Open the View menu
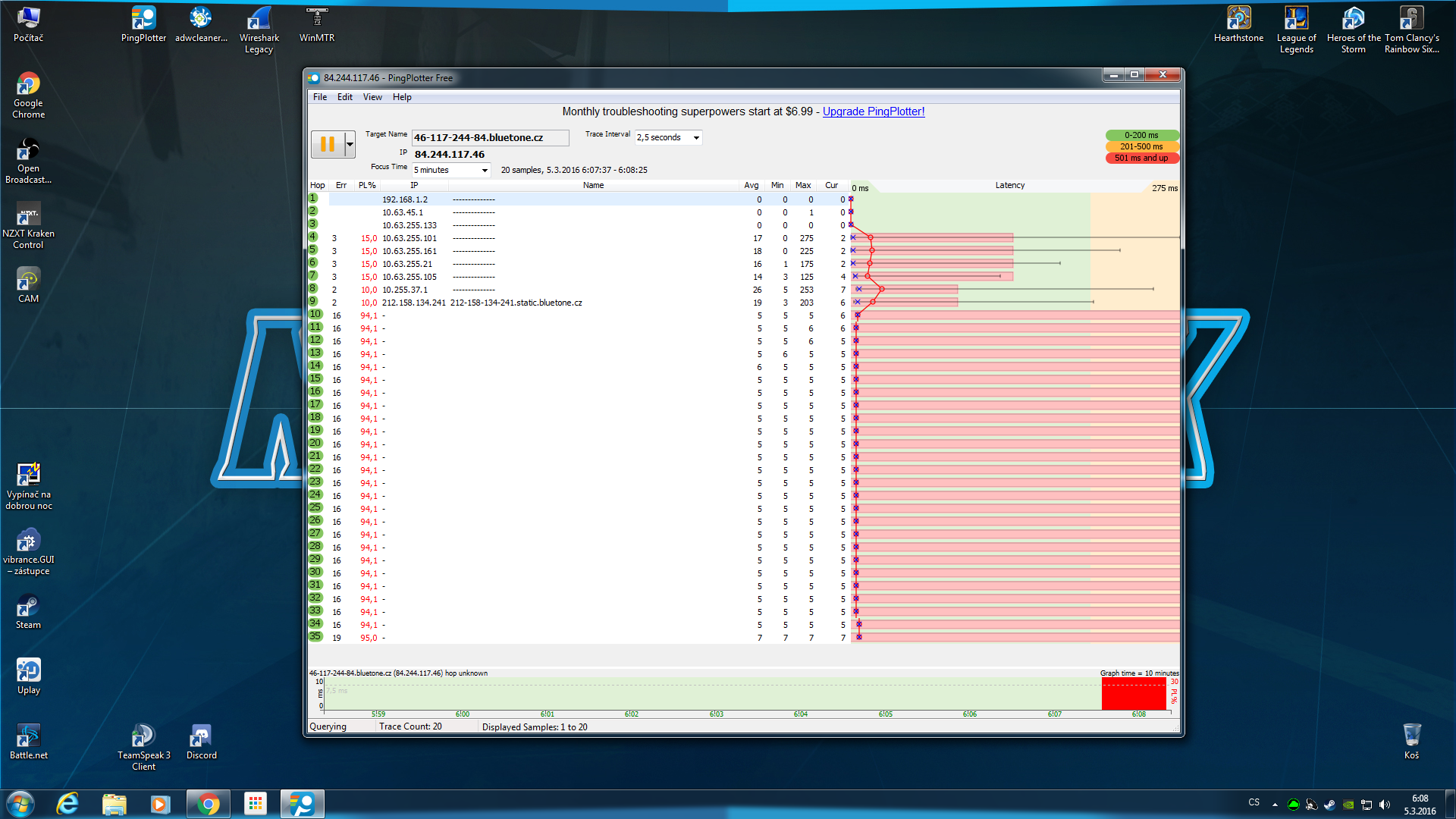The height and width of the screenshot is (819, 1456). point(372,97)
